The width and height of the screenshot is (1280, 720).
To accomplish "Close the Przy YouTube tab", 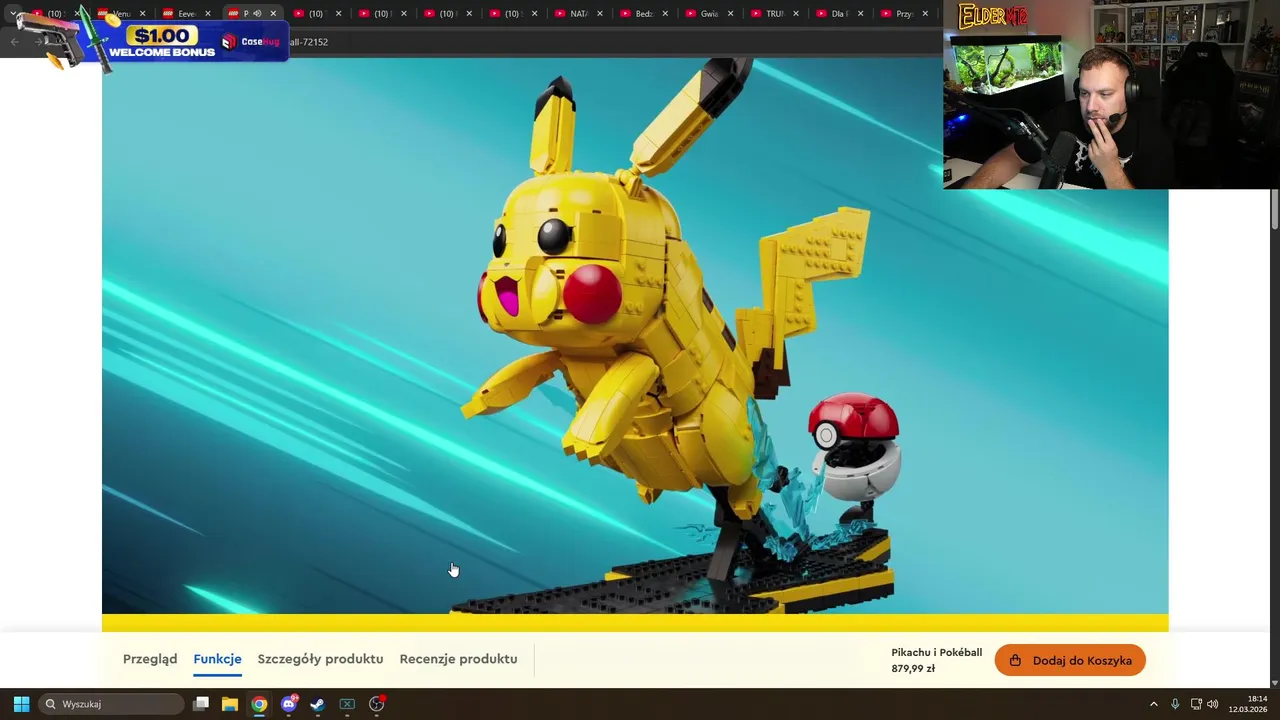I will tap(925, 14).
